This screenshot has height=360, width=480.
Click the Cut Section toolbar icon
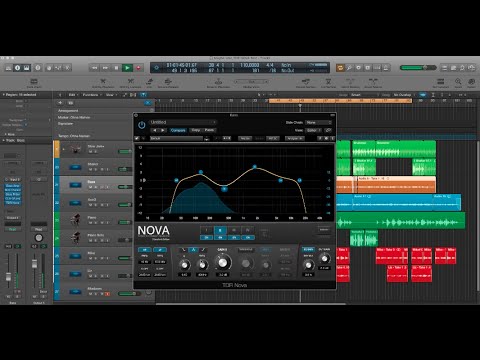[328, 83]
